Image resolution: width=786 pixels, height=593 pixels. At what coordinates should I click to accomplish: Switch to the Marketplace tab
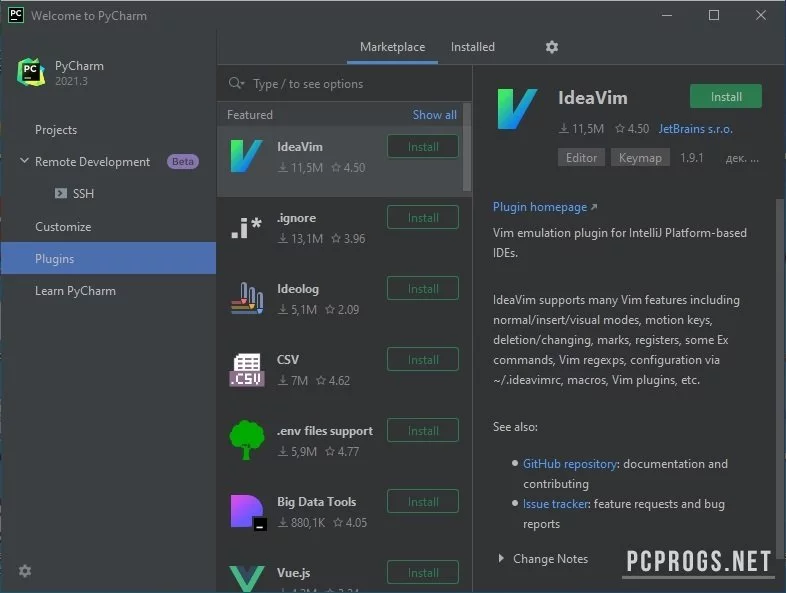pyautogui.click(x=392, y=47)
